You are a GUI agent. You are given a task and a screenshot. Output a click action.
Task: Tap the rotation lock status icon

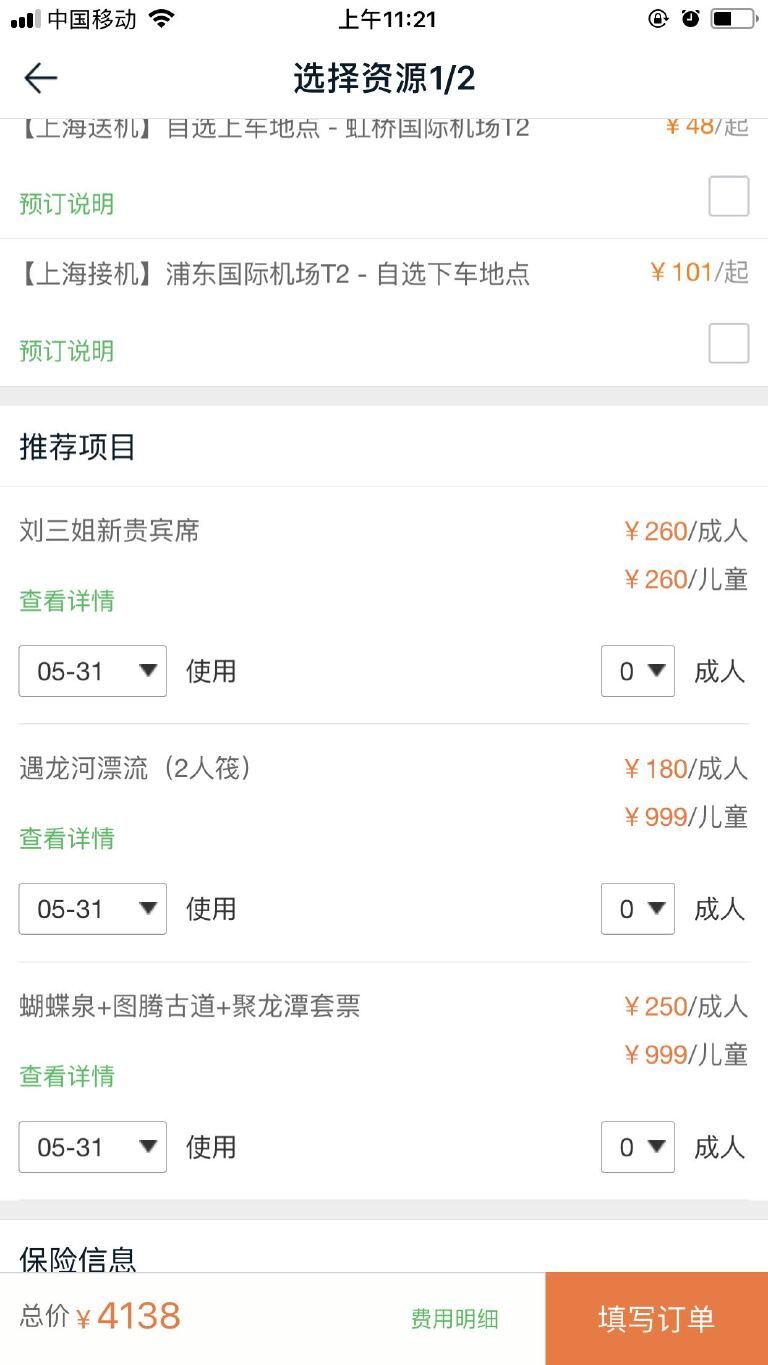[658, 19]
